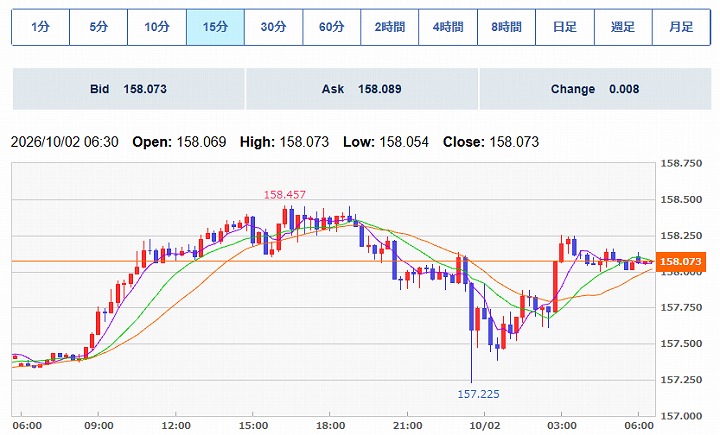Choose the 10分 timeframe tab
The image size is (720, 435).
157,27
